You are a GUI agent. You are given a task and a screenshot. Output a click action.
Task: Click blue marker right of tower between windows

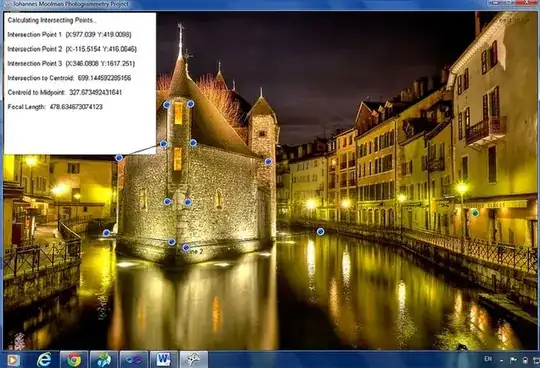pyautogui.click(x=193, y=143)
